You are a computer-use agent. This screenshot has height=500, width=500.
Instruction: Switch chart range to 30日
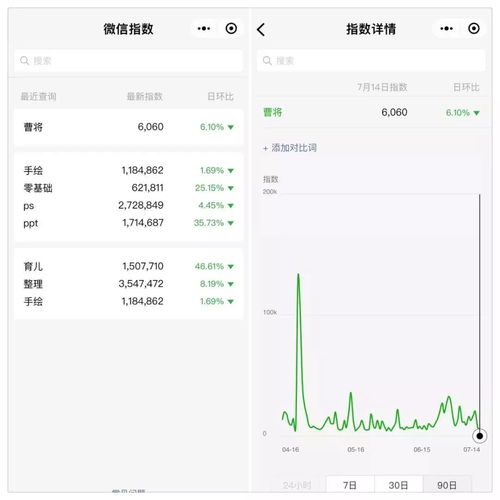pos(398,485)
